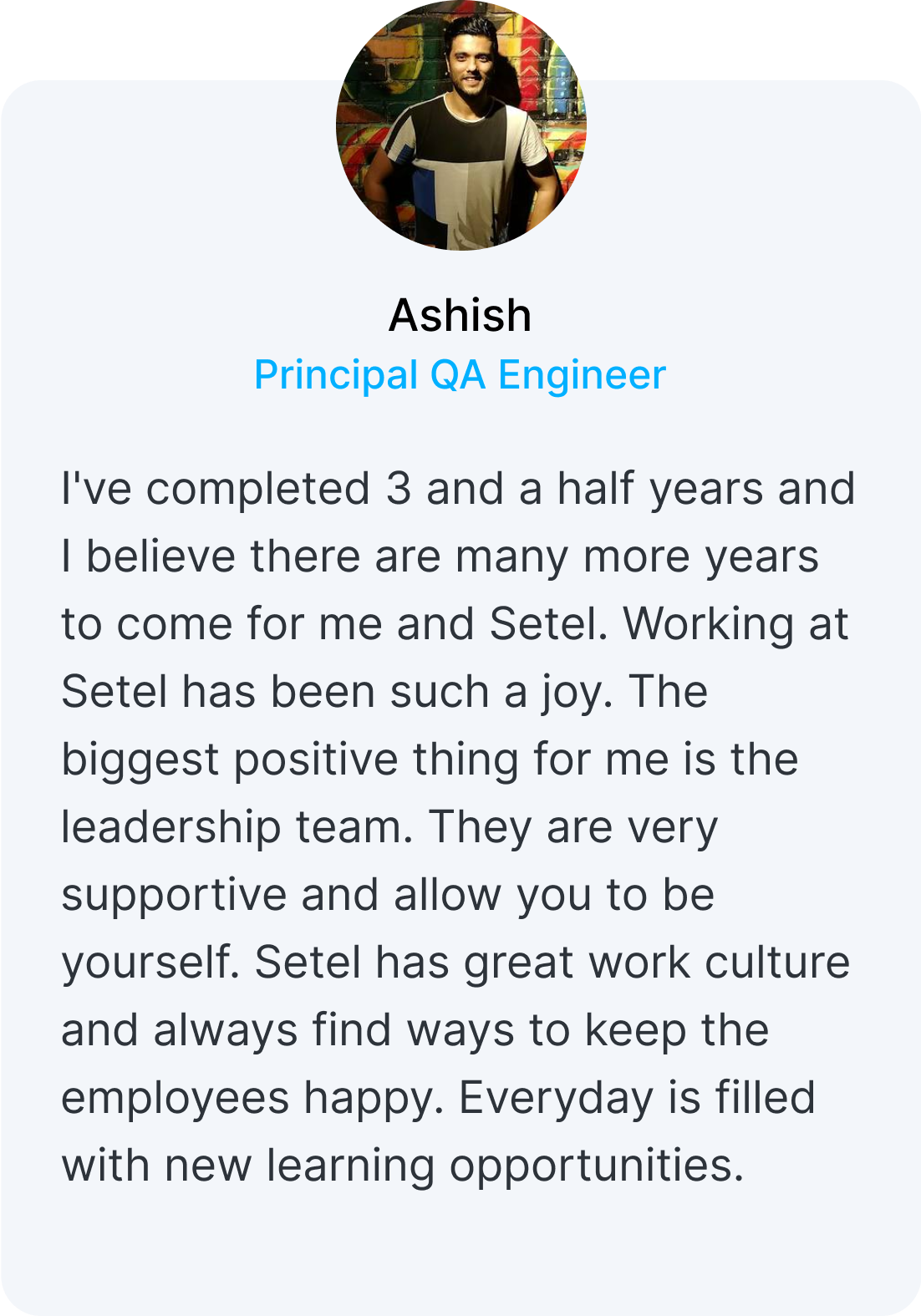Click the final line "with new learning opportunities"
The height and width of the screenshot is (1316, 921).
[403, 1166]
